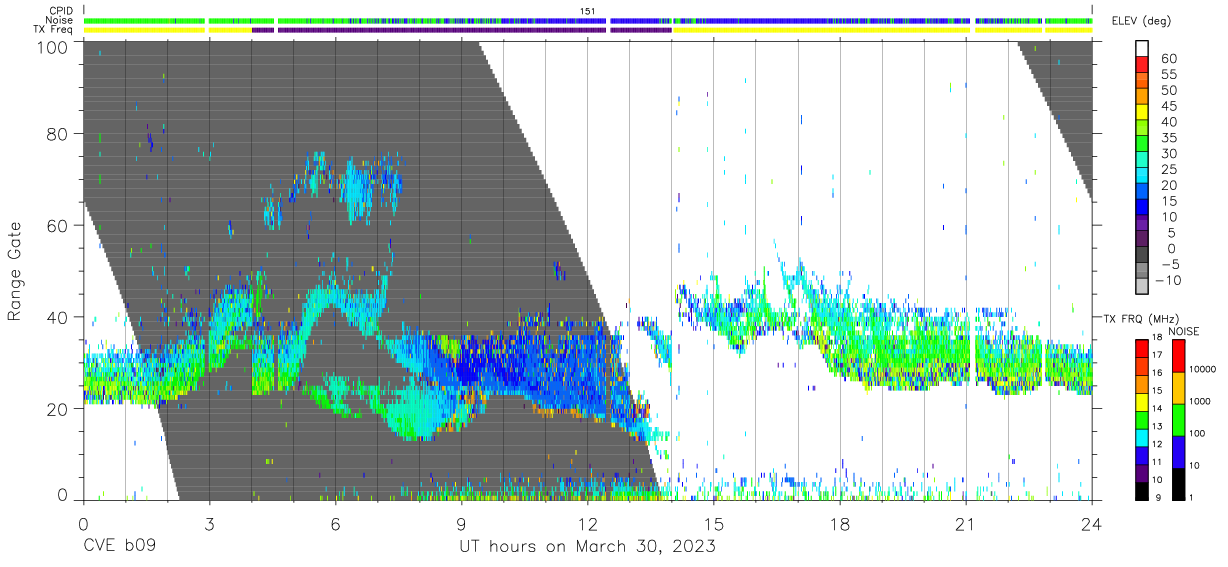
Task: Click the 1000 label on the NOISE scale
Action: click(1200, 401)
